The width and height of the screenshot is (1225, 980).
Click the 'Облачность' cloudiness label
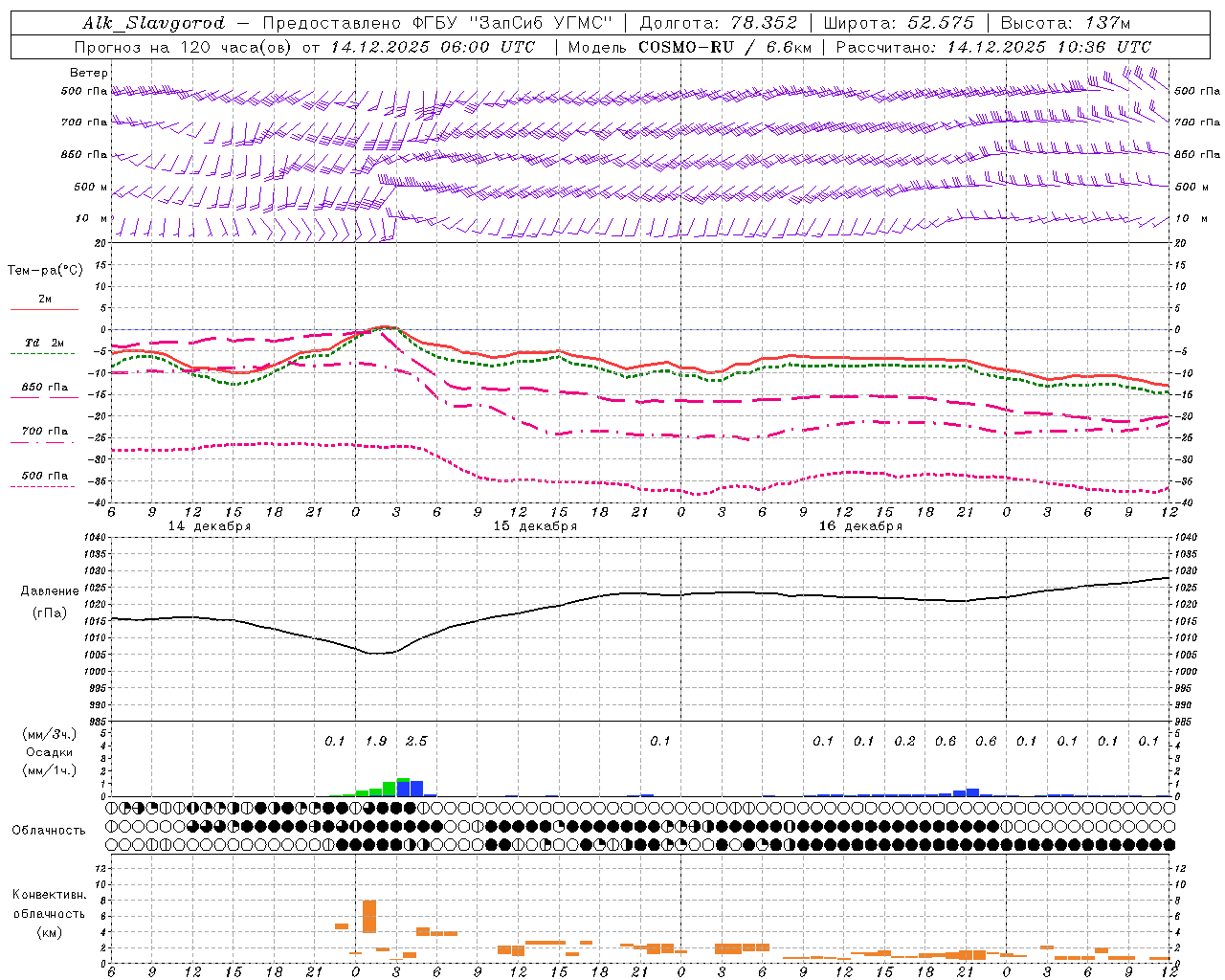tap(49, 831)
